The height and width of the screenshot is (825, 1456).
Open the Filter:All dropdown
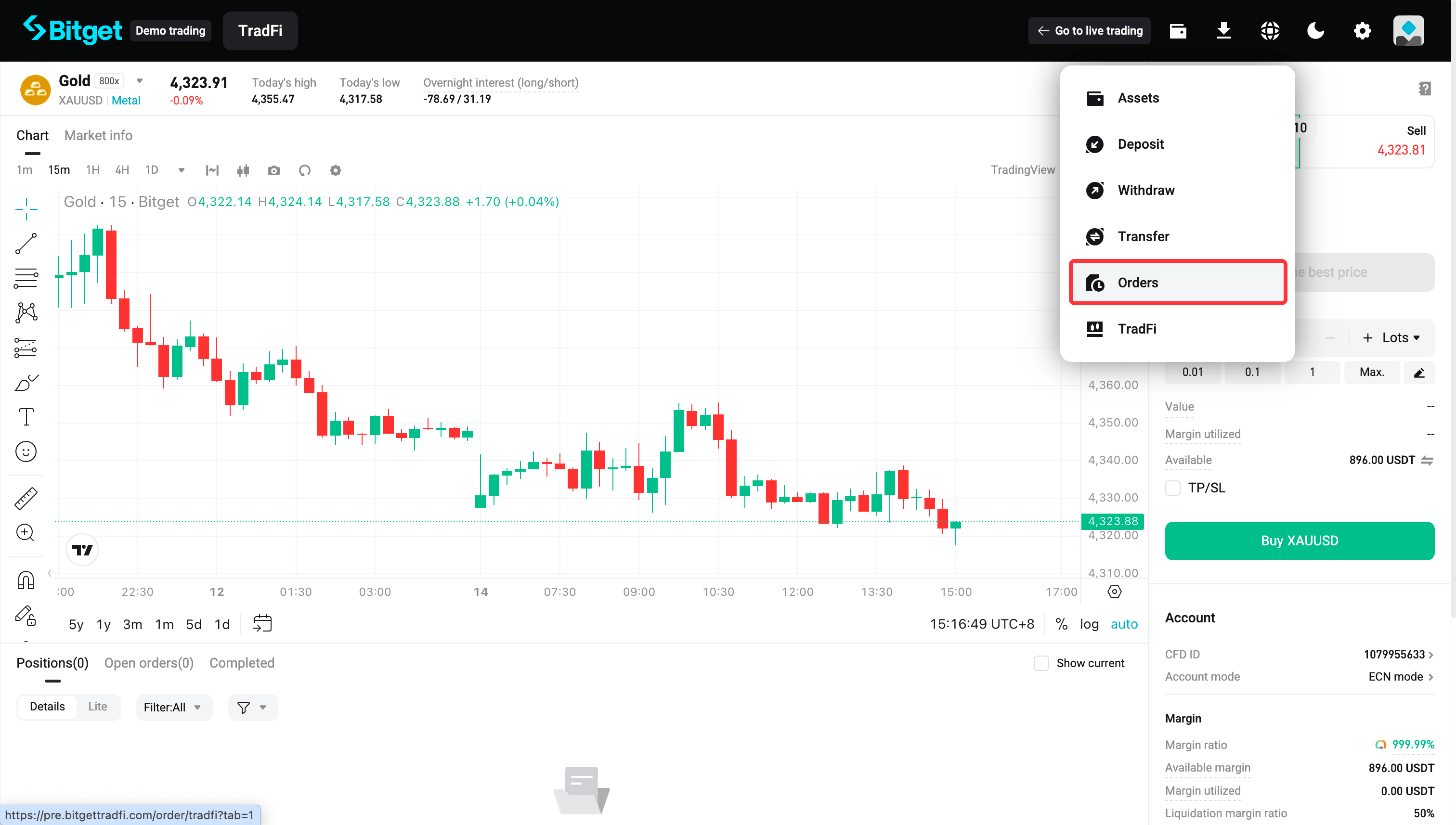pos(173,707)
